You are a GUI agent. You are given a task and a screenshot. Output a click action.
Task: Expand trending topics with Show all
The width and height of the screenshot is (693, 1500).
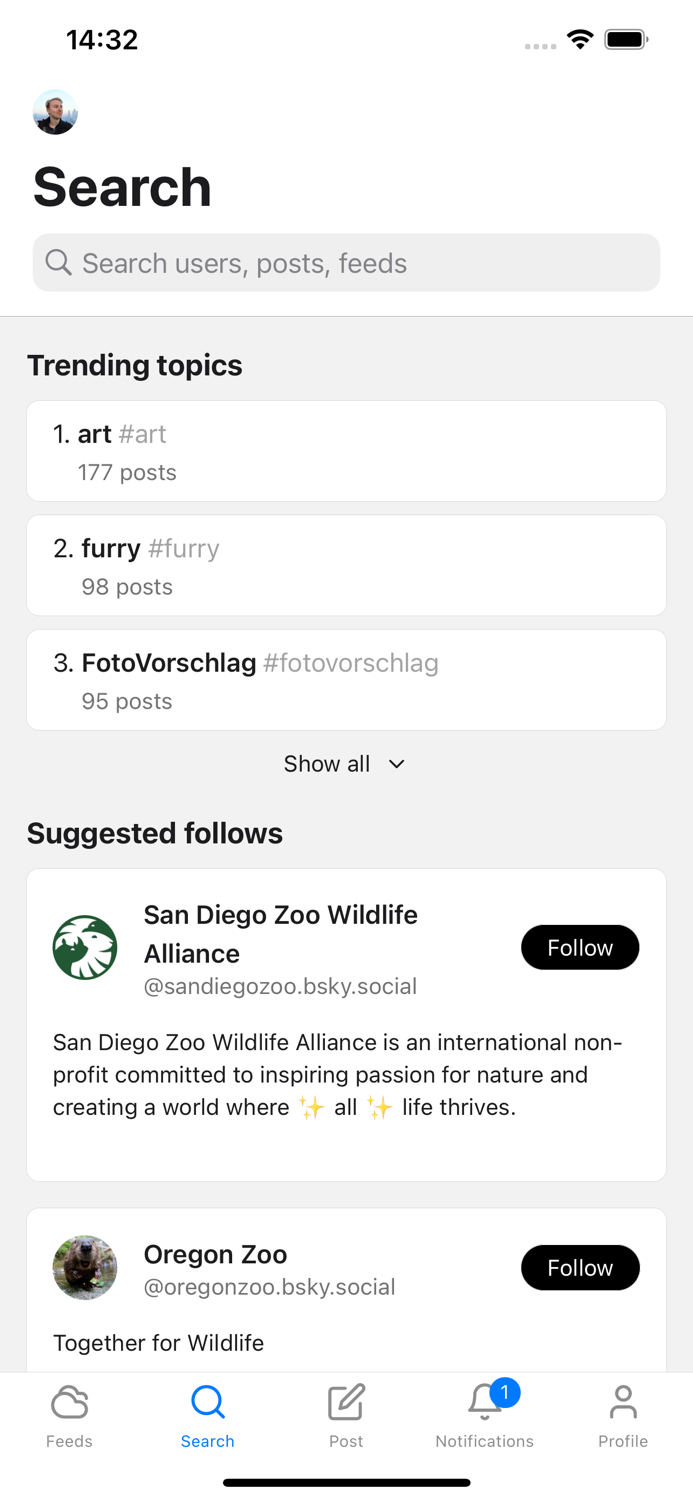pos(327,764)
